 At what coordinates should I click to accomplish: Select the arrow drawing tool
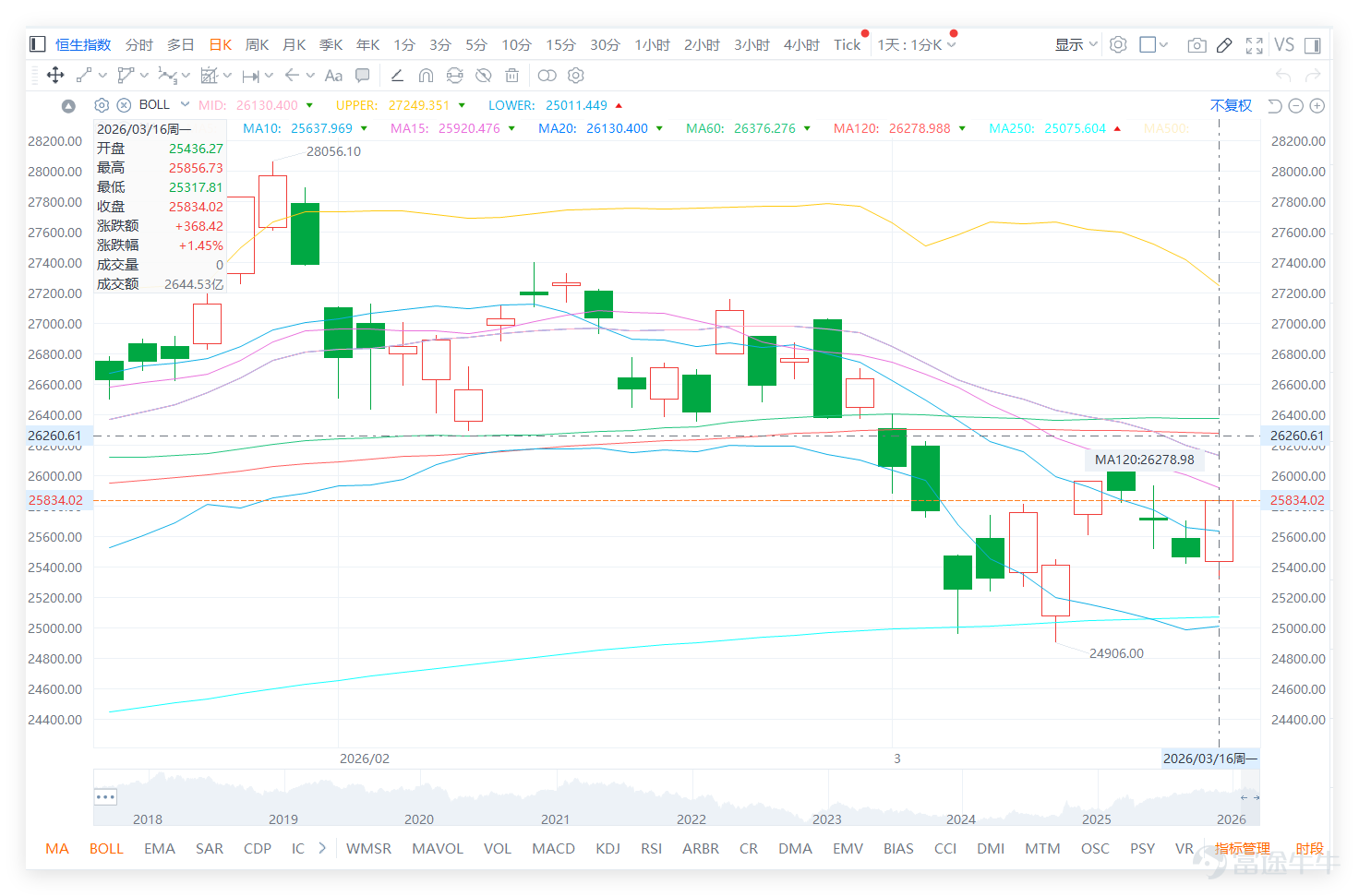[292, 76]
